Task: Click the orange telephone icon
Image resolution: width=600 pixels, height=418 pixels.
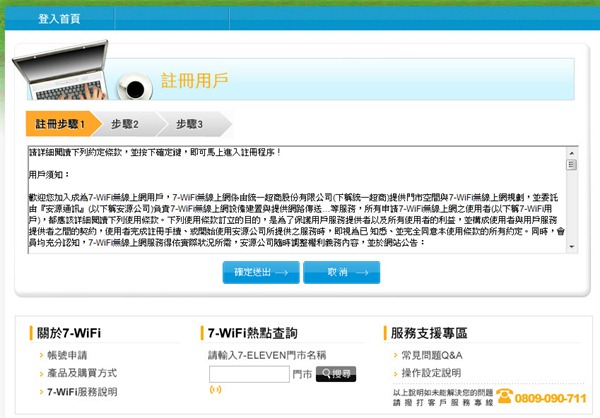Action: pos(504,396)
